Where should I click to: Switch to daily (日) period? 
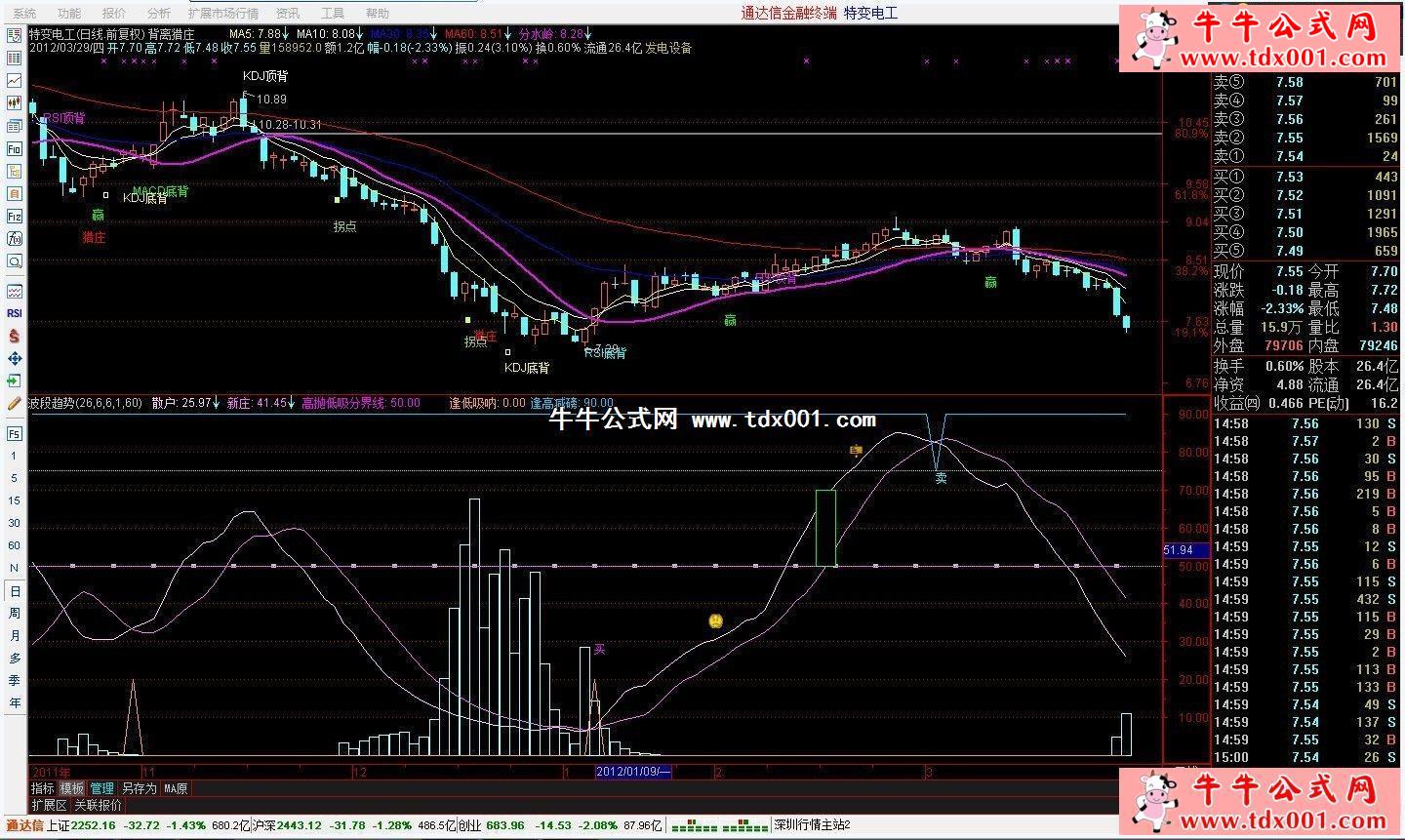click(x=15, y=591)
